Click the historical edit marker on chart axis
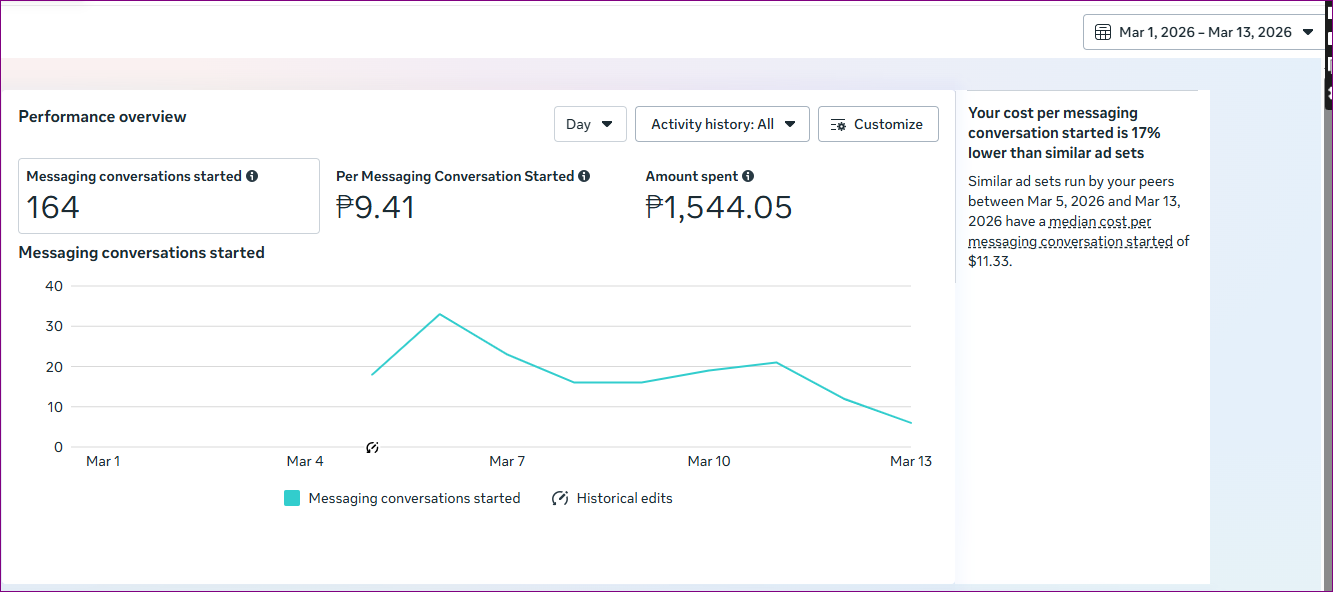Image resolution: width=1333 pixels, height=592 pixels. coord(372,447)
